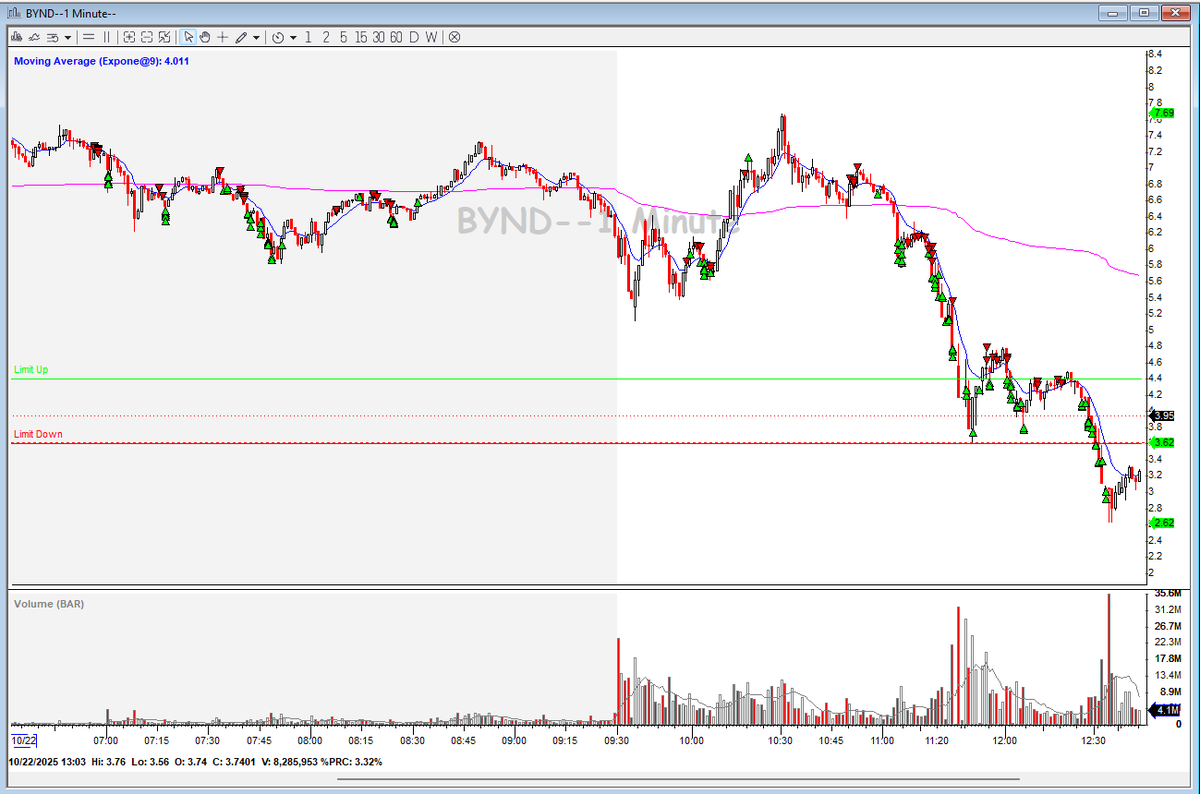
Task: Click the zoom in icon
Action: click(x=129, y=37)
